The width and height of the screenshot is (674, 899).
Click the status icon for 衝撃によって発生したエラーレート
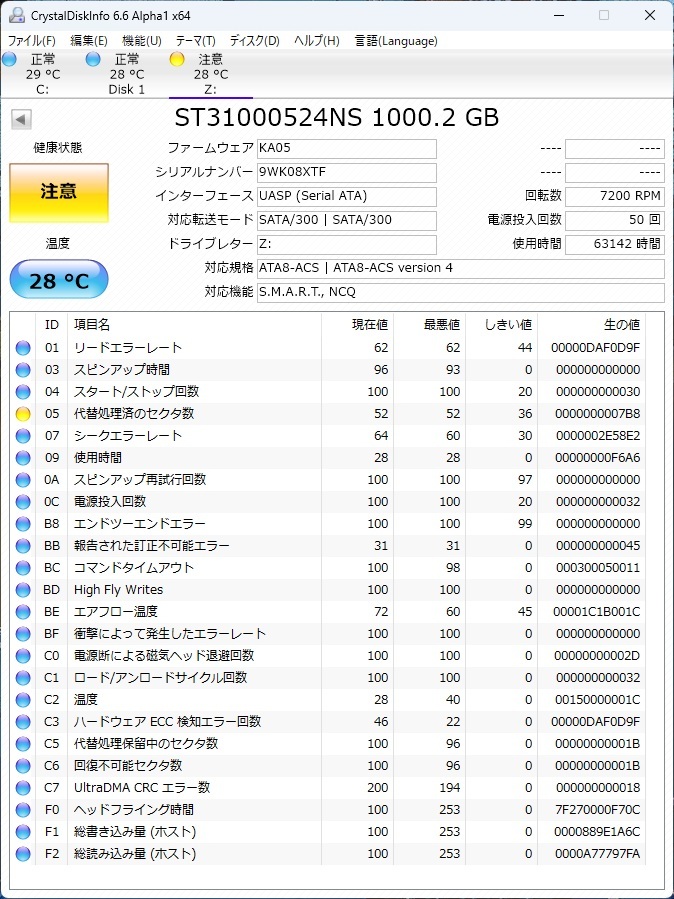coord(23,634)
